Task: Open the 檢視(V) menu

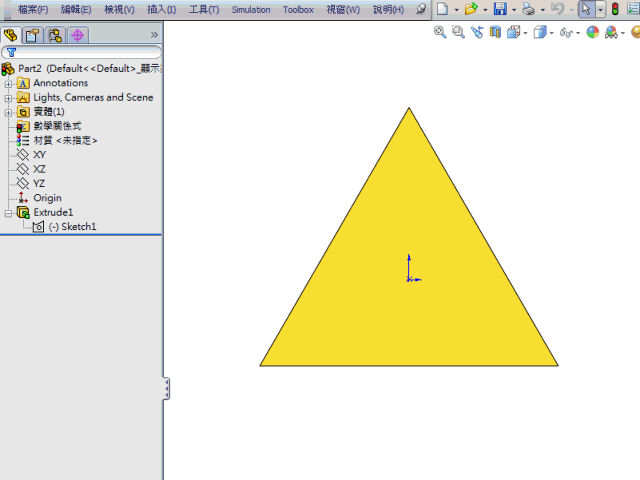Action: [119, 9]
